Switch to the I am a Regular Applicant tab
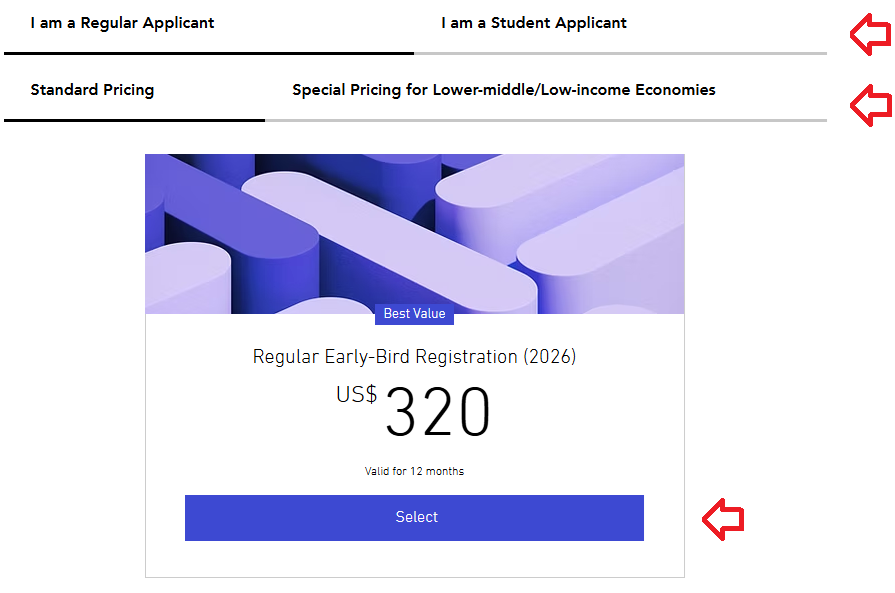Screen dimensions: 895x593 tap(122, 23)
